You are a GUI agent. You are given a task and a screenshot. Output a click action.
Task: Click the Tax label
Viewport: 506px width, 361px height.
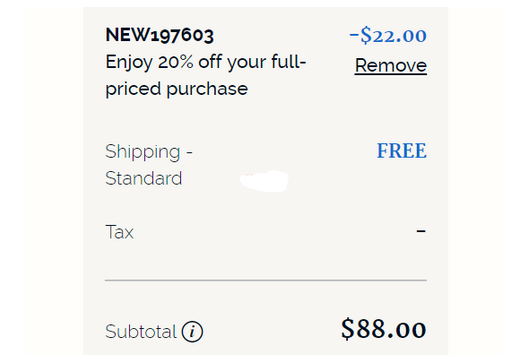click(119, 232)
